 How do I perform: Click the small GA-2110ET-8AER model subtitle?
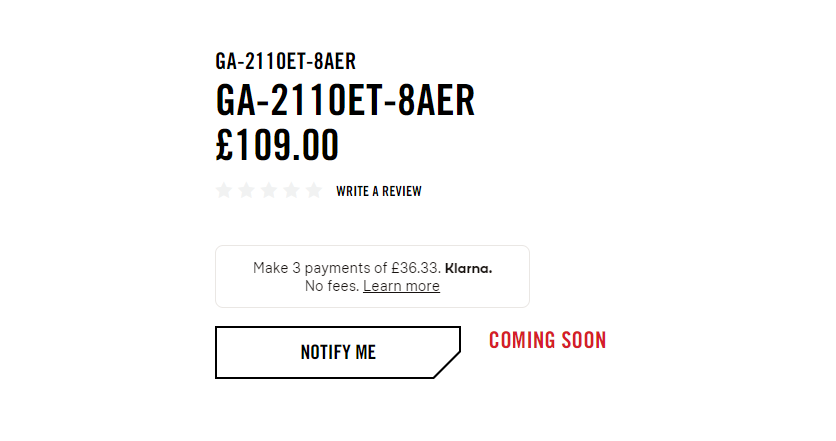pos(285,61)
